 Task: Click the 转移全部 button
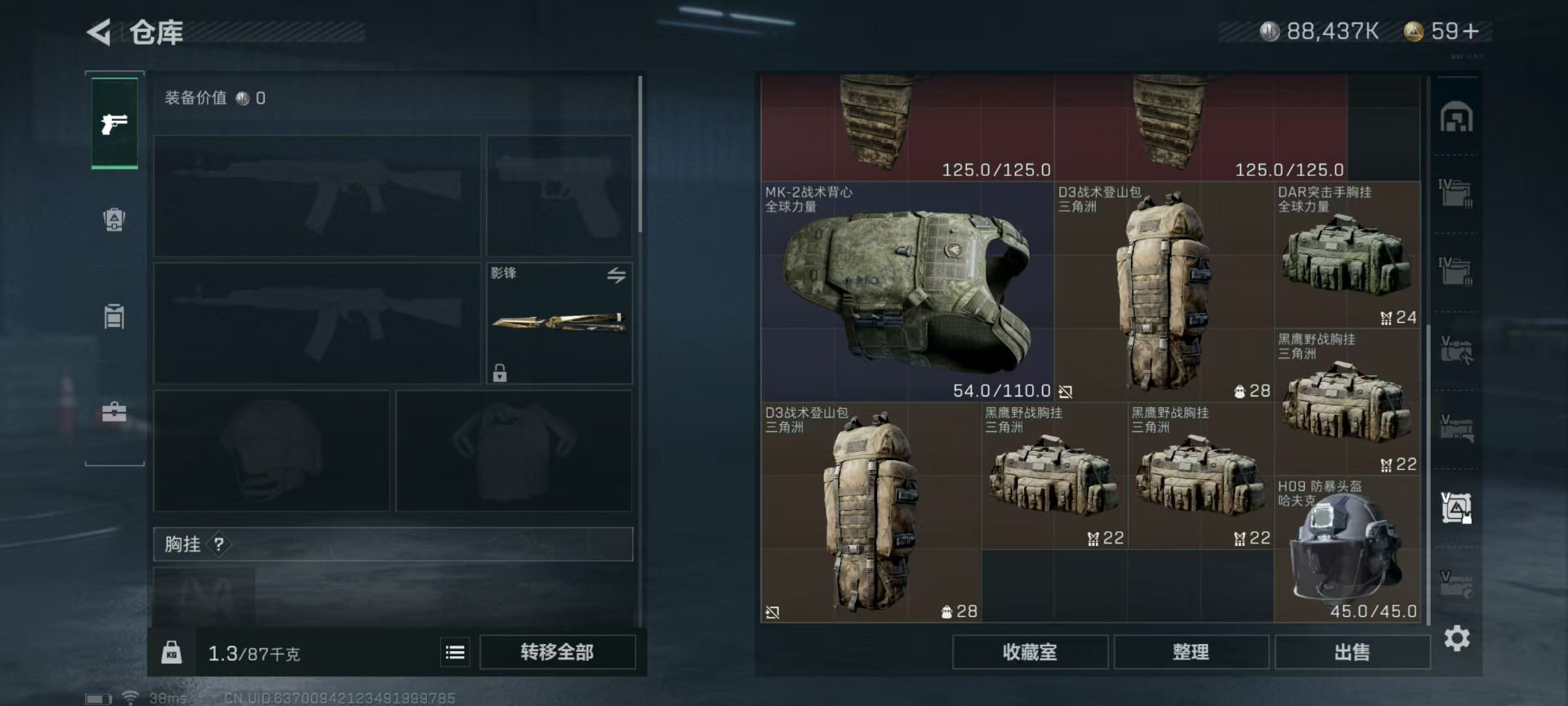pyautogui.click(x=557, y=652)
